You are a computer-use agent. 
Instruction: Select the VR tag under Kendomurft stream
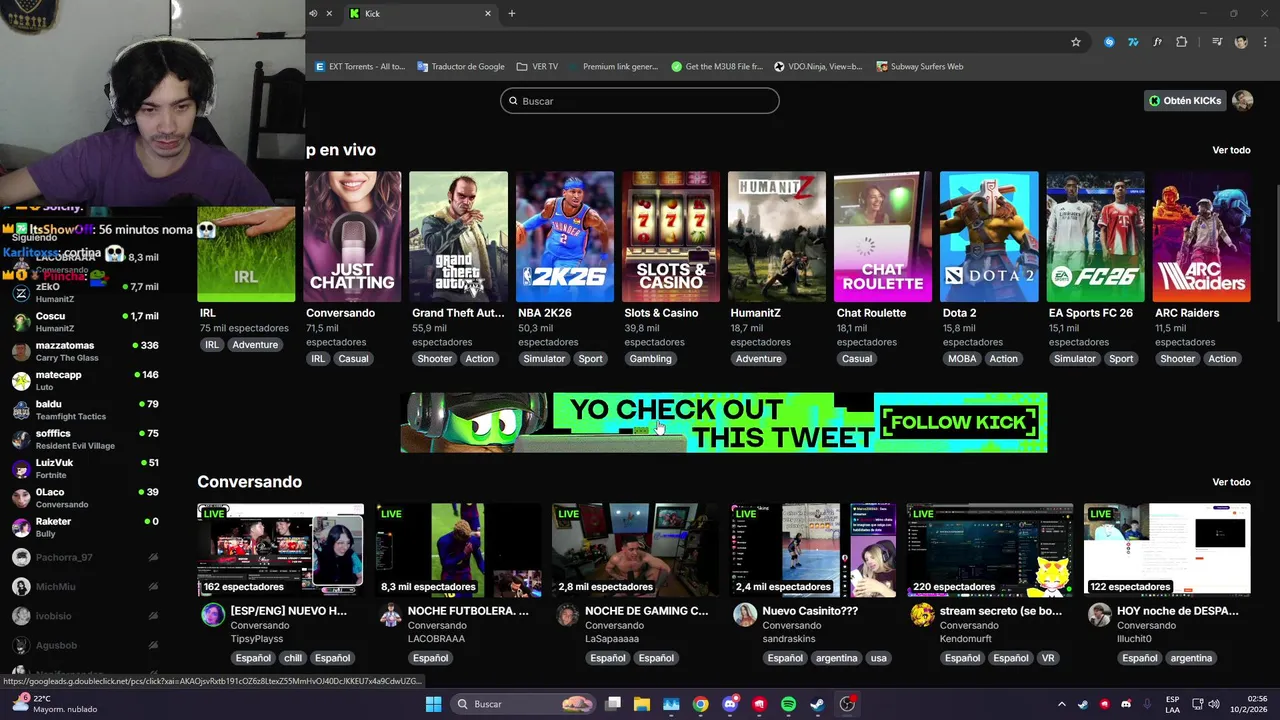pos(1048,658)
